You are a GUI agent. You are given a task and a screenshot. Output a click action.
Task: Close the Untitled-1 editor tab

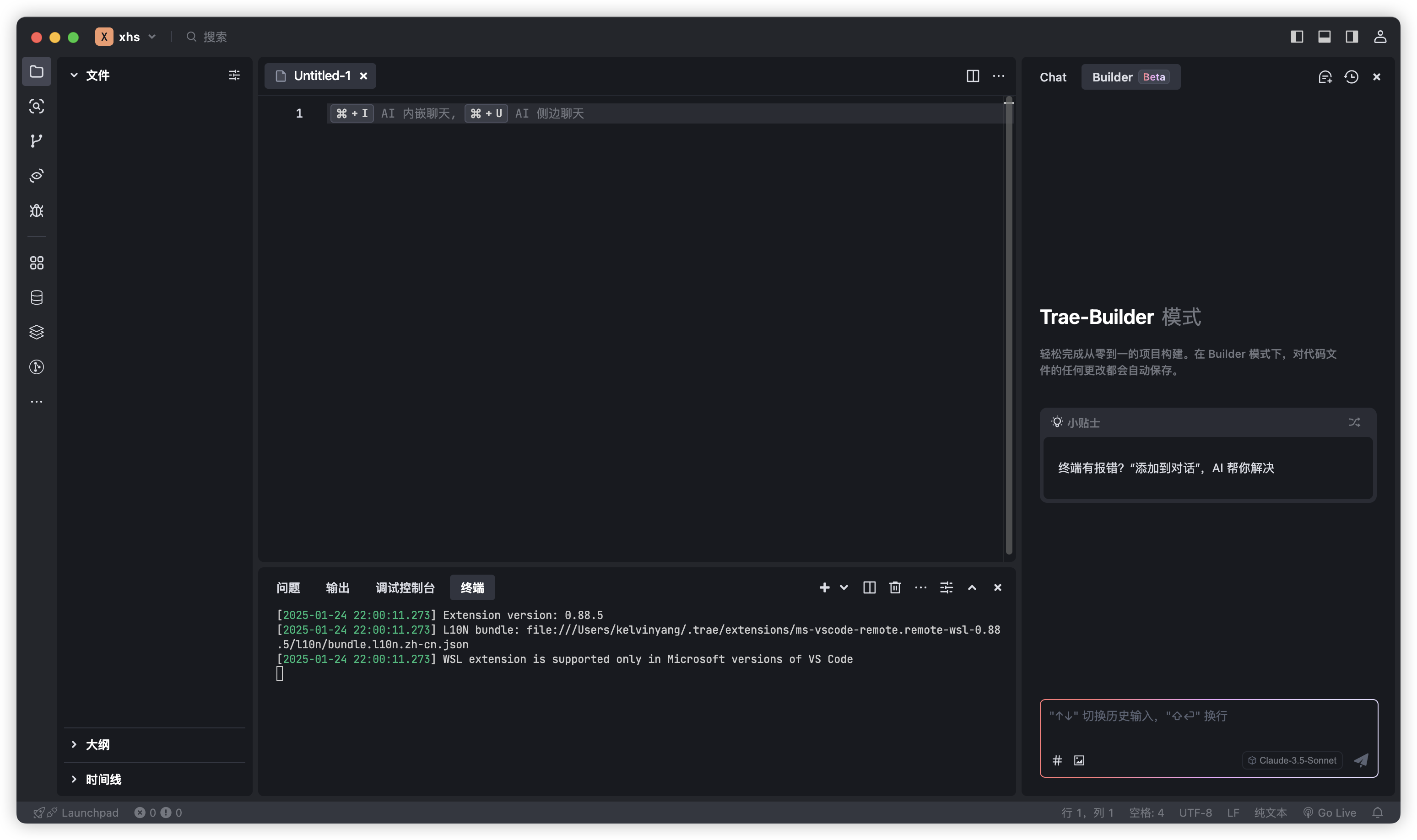pos(363,76)
